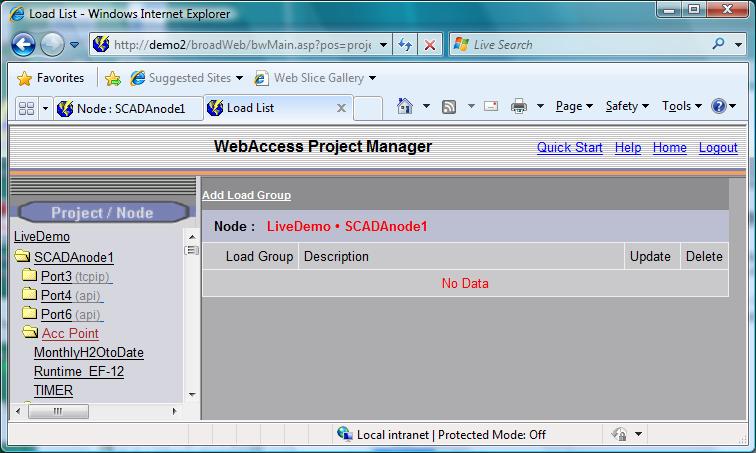
Task: Click the Print icon in command bar
Action: point(518,106)
